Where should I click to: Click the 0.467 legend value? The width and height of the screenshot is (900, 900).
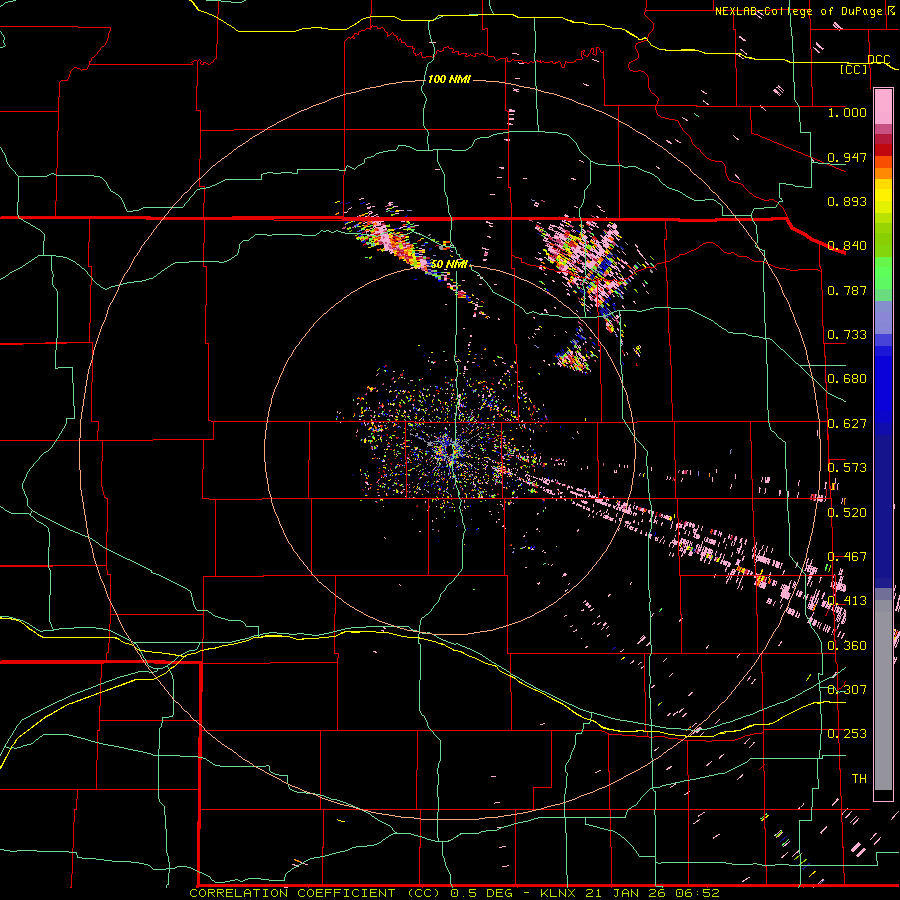click(847, 557)
